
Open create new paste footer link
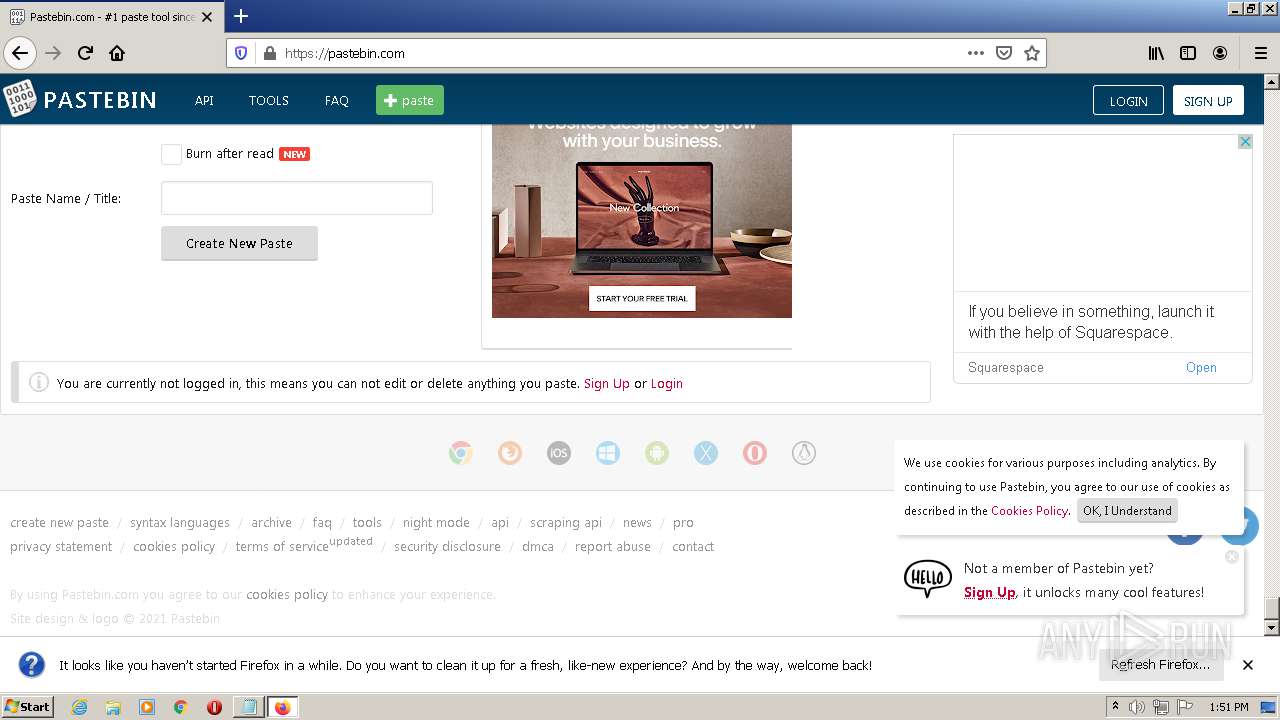[x=59, y=522]
